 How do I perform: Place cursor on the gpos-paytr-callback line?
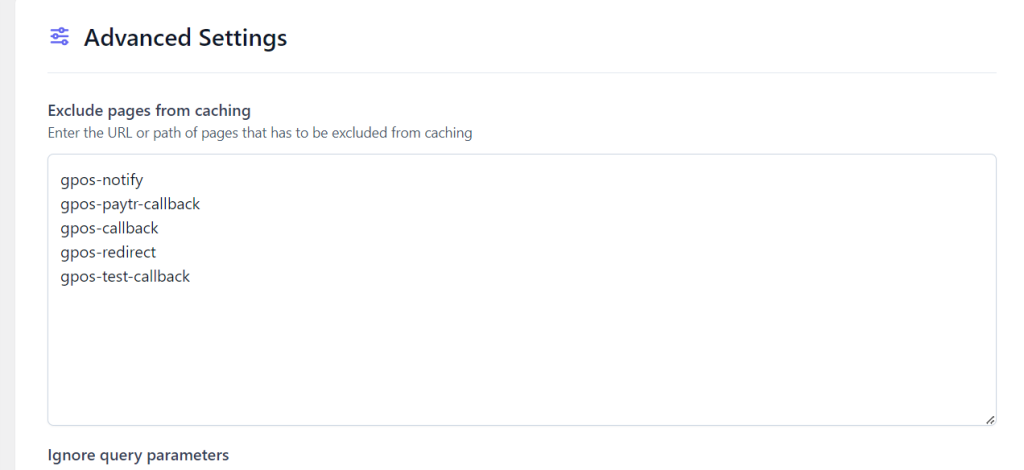[130, 204]
